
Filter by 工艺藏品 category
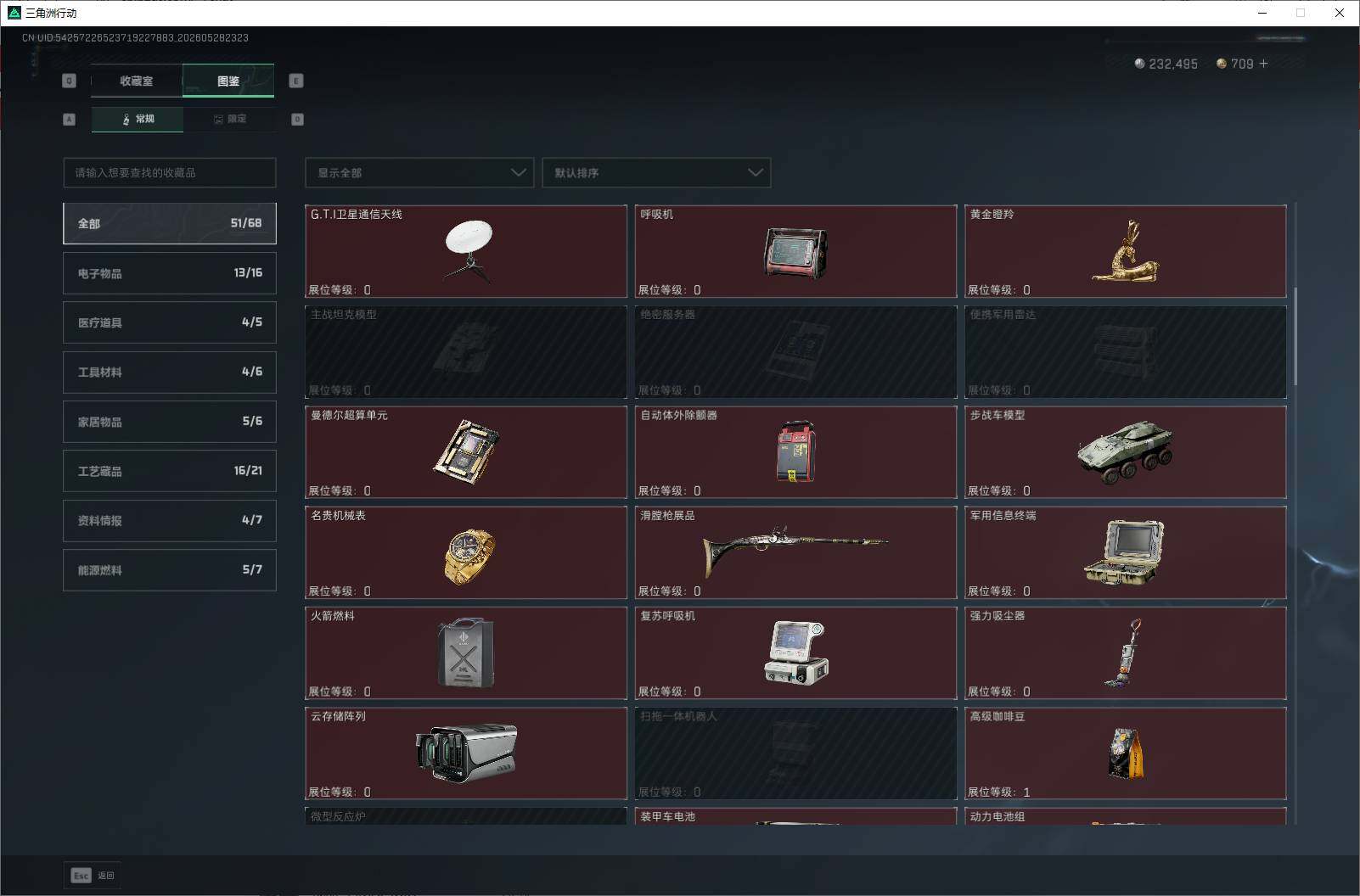pos(170,471)
